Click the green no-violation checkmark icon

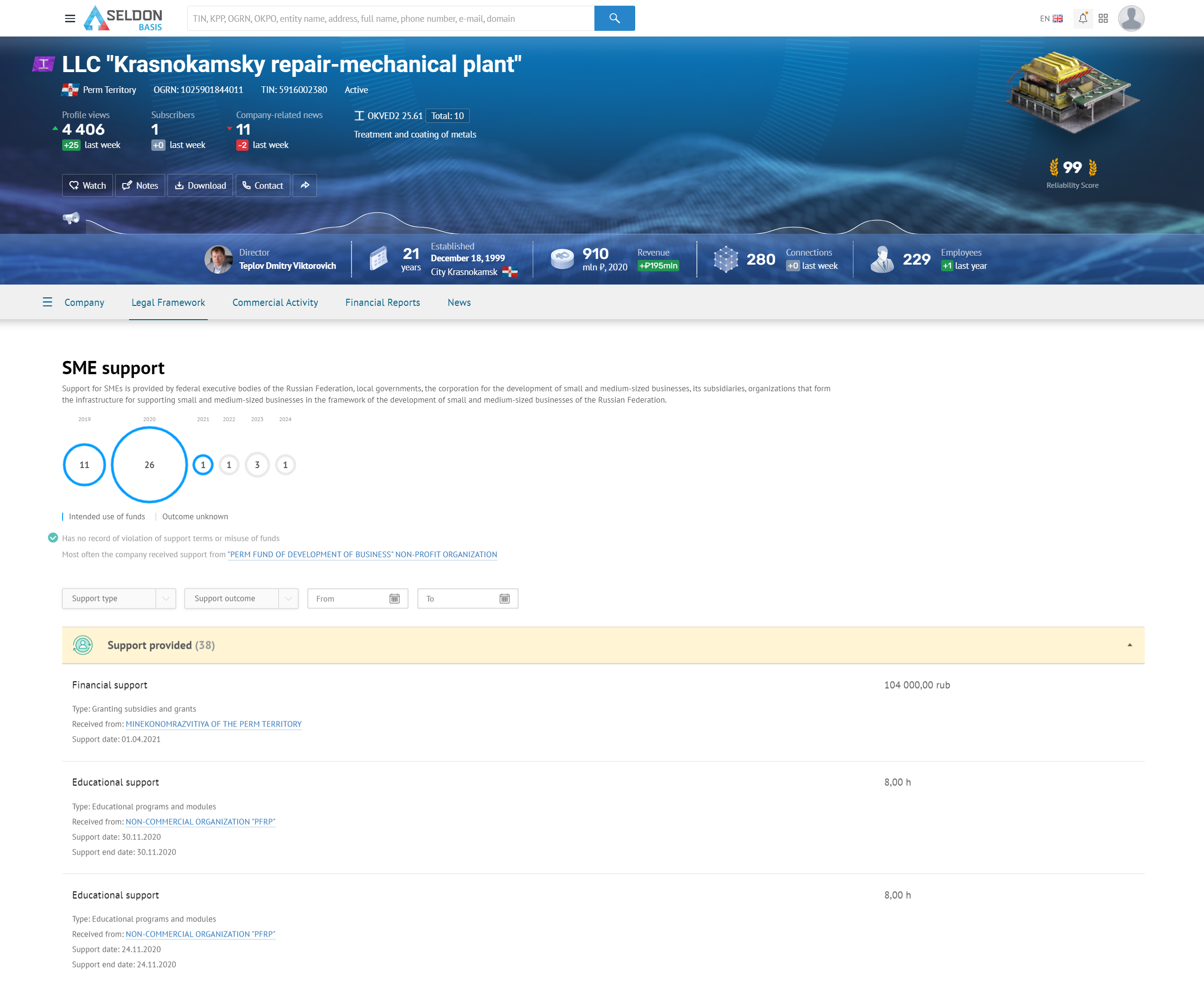(x=53, y=538)
